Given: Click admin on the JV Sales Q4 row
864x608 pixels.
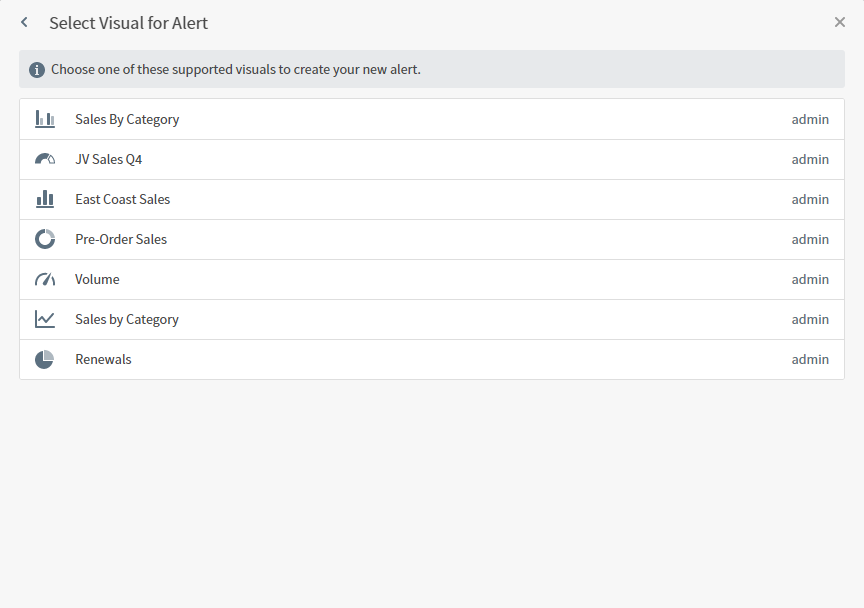Looking at the screenshot, I should coord(810,158).
